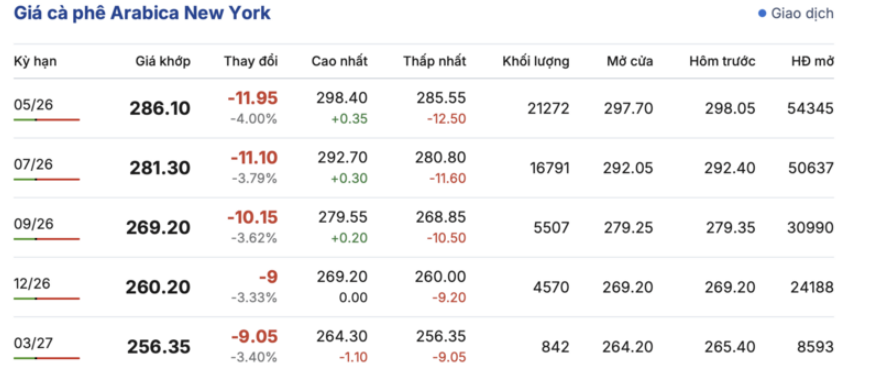The image size is (871, 374).
Task: Click the Giao dịch label
Action: (802, 13)
